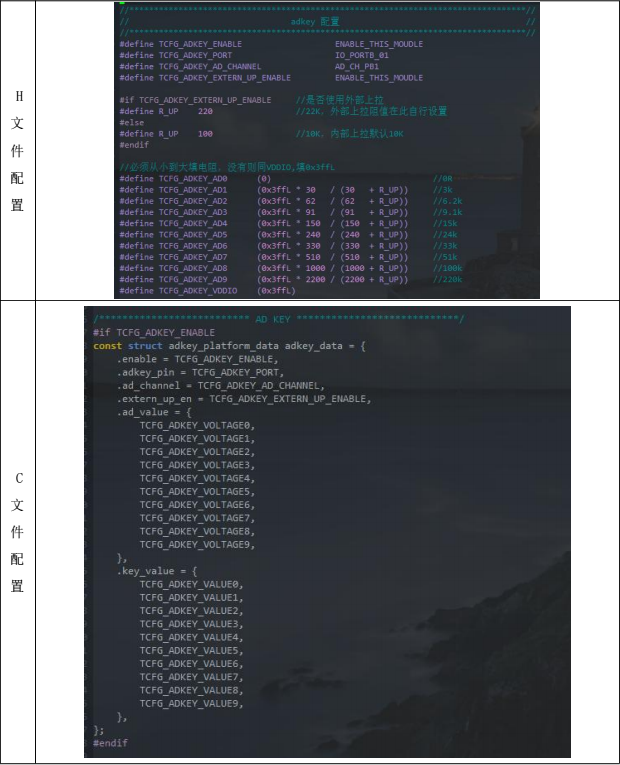Click the value 'AD_CH_PB1'

[357, 66]
